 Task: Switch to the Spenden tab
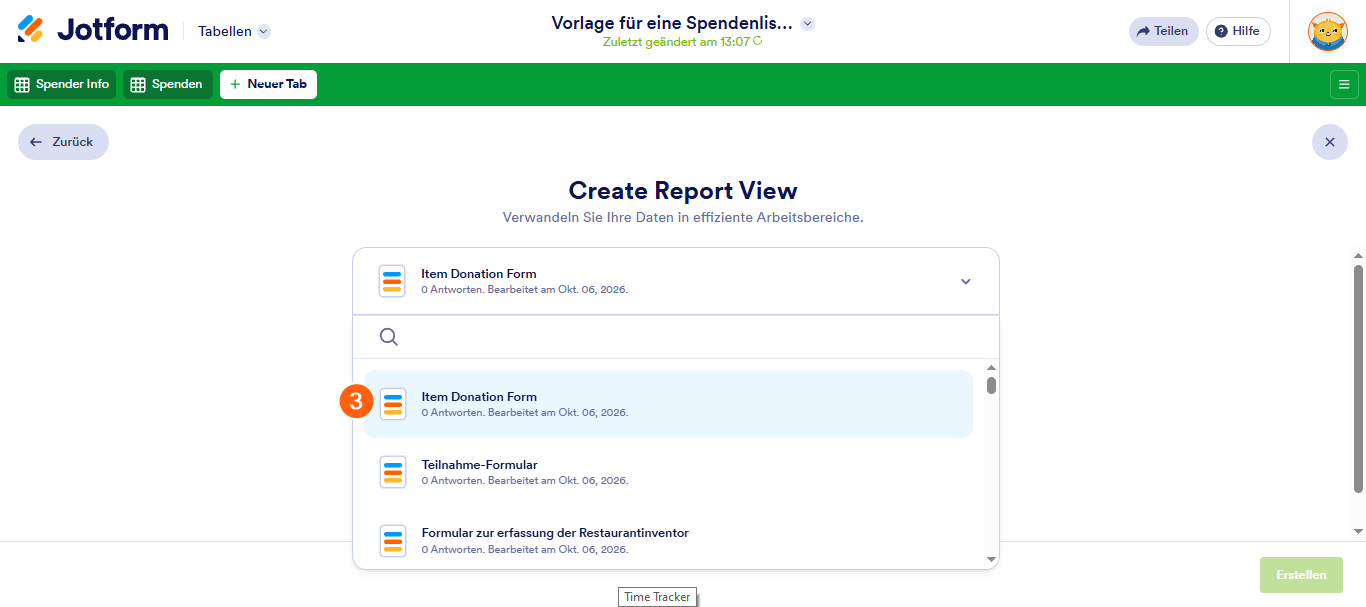coord(168,84)
